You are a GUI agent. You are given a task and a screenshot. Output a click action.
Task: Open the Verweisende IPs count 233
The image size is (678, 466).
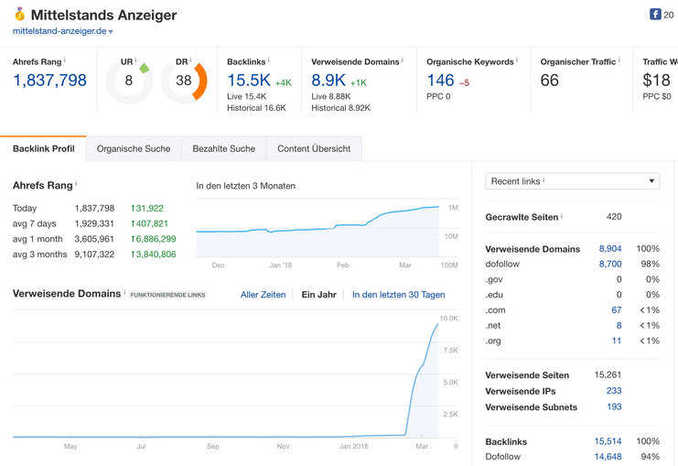614,391
